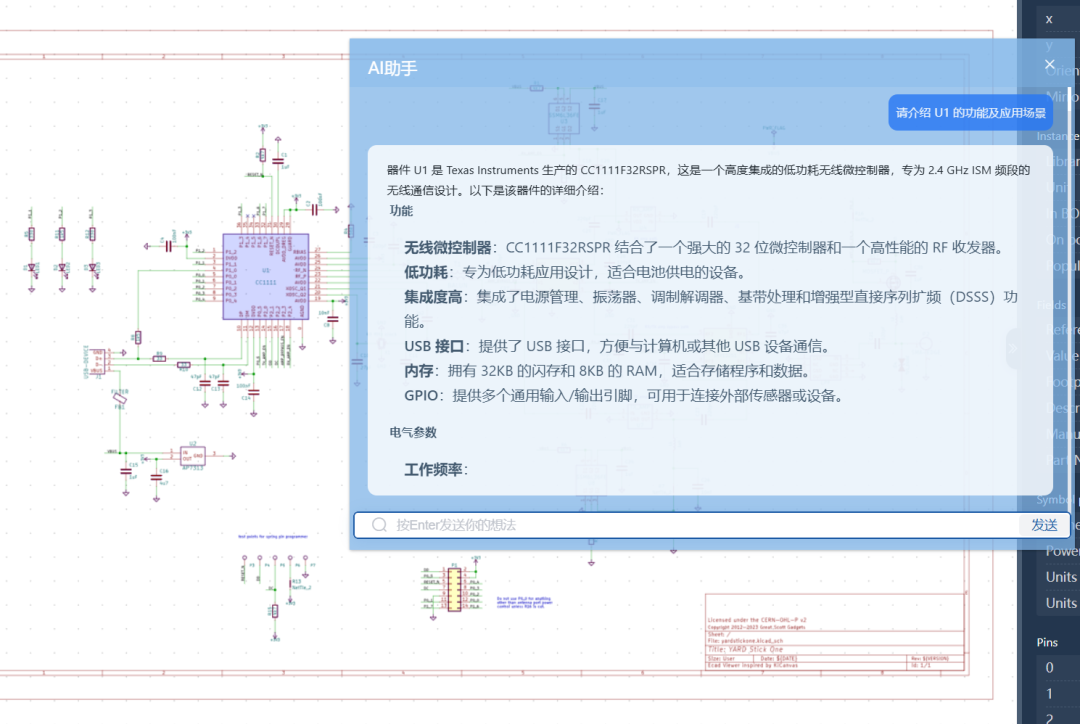1080x724 pixels.
Task: Select resistor R9 on the USB line
Action: pos(159,359)
